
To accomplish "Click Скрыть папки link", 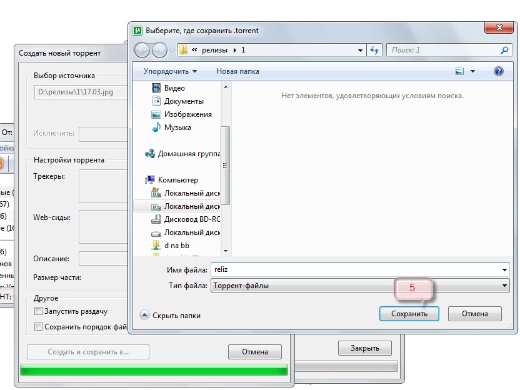I will pos(176,315).
